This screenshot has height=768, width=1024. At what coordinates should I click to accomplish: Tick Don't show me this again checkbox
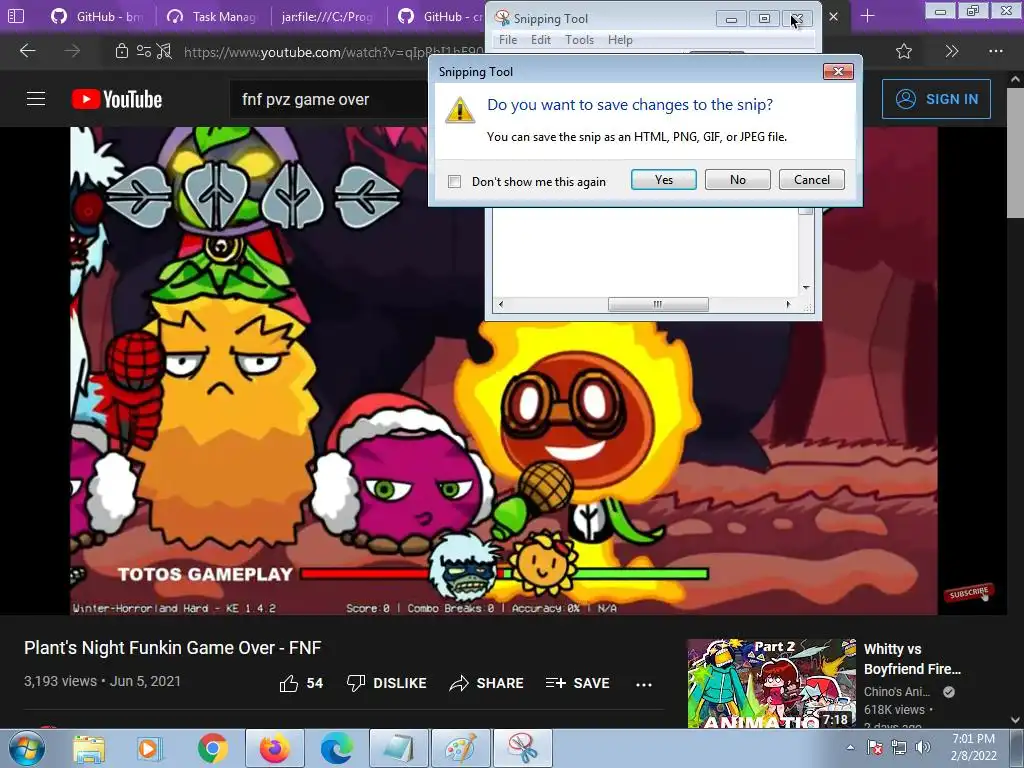point(455,182)
